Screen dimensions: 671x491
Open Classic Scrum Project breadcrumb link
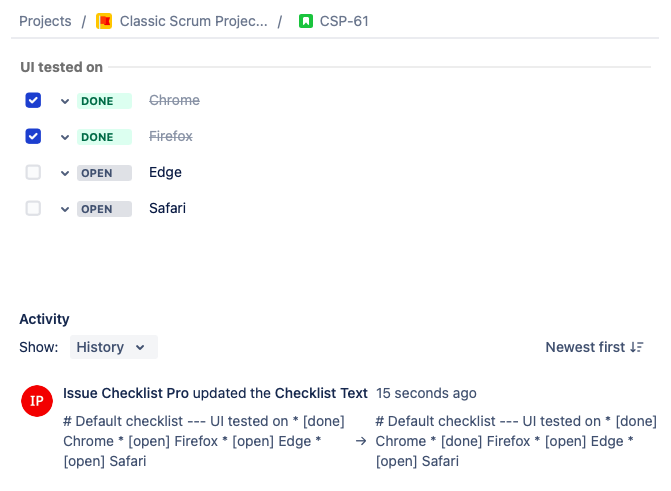[193, 21]
